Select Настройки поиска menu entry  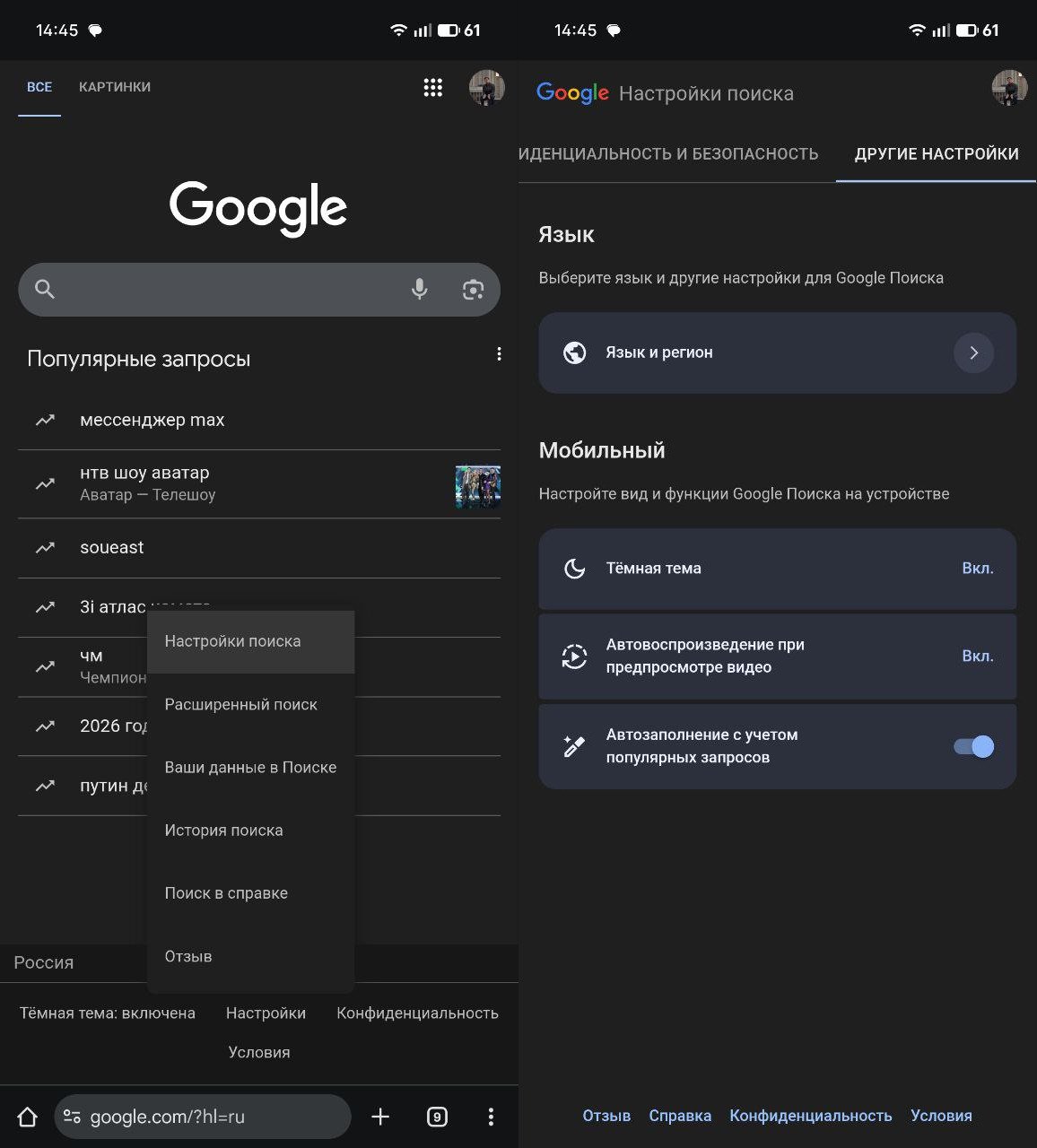pos(233,641)
